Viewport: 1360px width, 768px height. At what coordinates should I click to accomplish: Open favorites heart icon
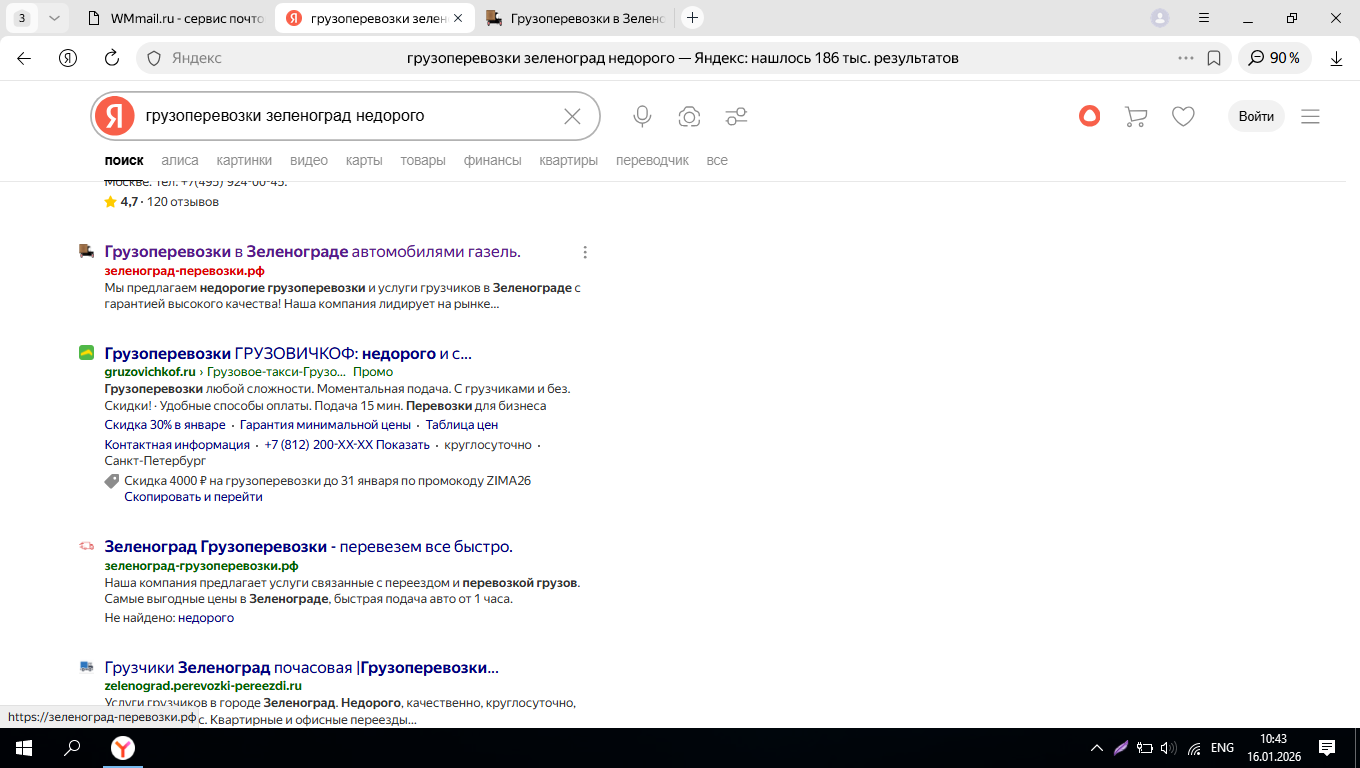pyautogui.click(x=1183, y=117)
